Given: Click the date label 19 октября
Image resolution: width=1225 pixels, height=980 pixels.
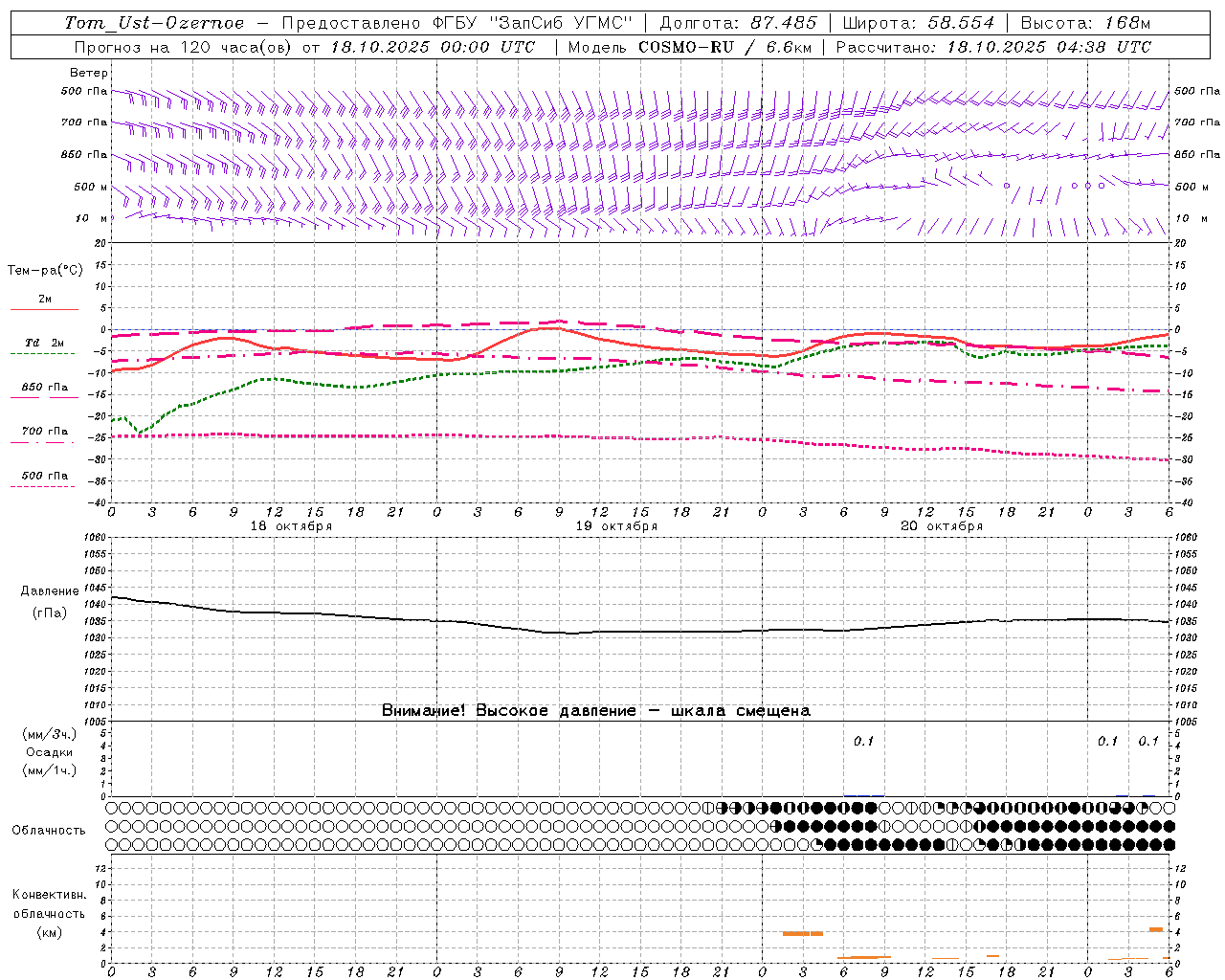Looking at the screenshot, I should [616, 526].
